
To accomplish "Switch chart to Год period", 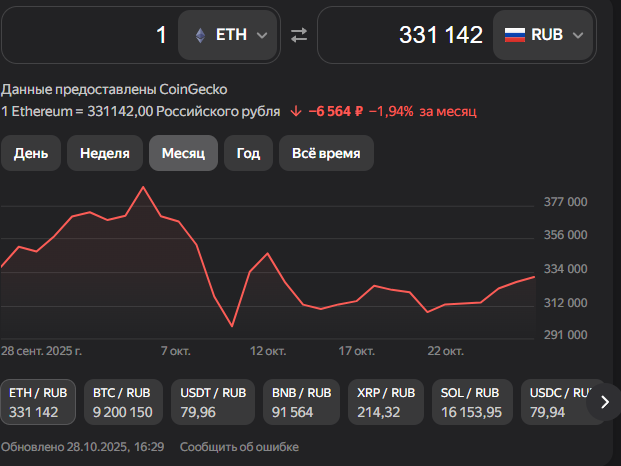I will point(248,153).
